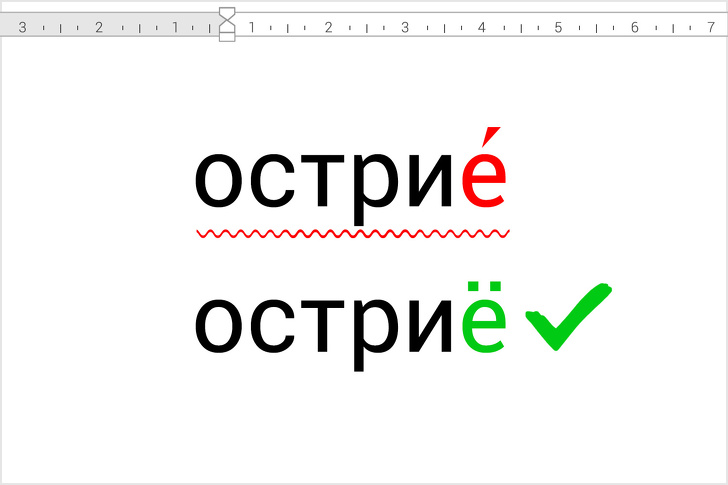Click the left indent square below the hourglass
The width and height of the screenshot is (728, 485).
[x=227, y=37]
